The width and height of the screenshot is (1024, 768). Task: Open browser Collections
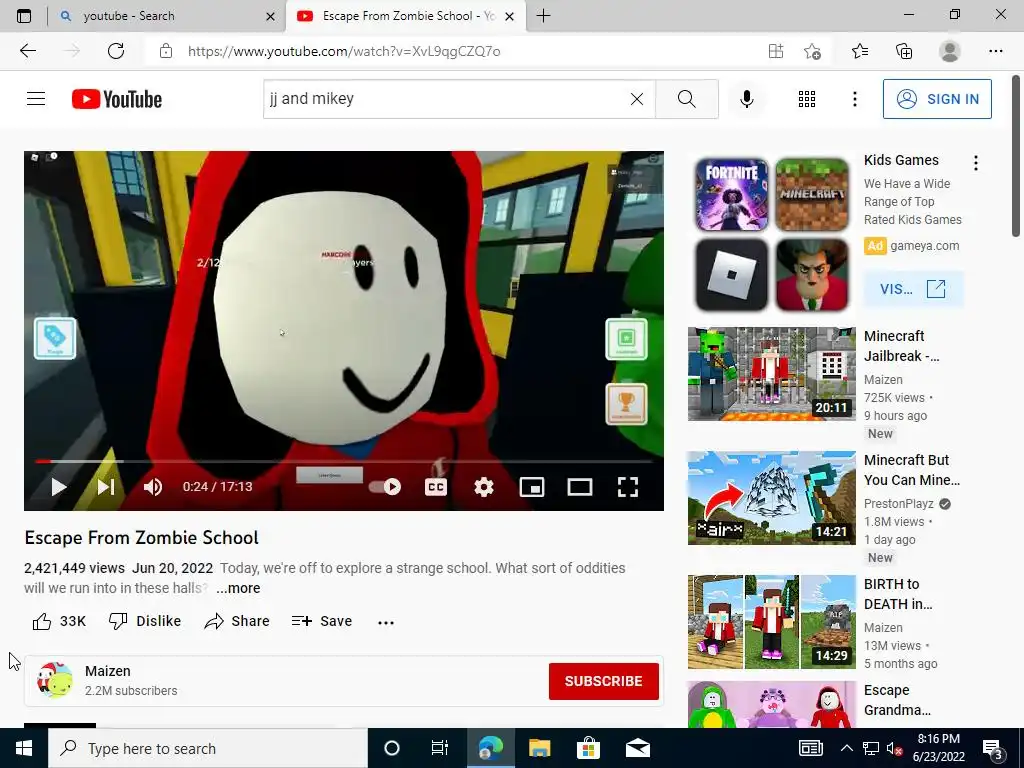click(904, 51)
